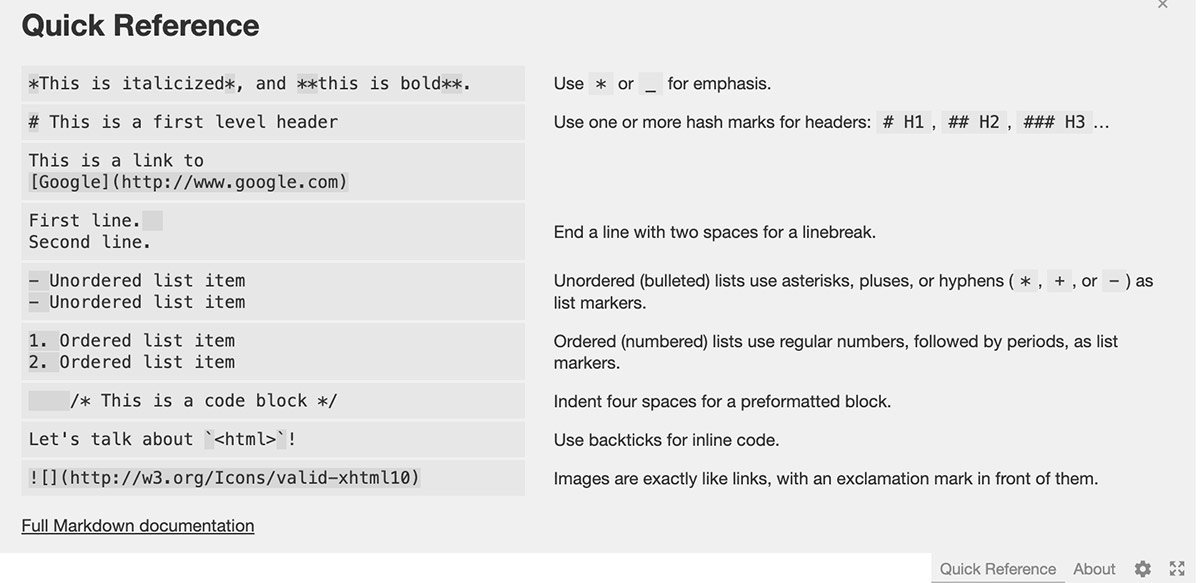This screenshot has width=1200, height=583.
Task: Select the Quick Reference tab
Action: (997, 568)
